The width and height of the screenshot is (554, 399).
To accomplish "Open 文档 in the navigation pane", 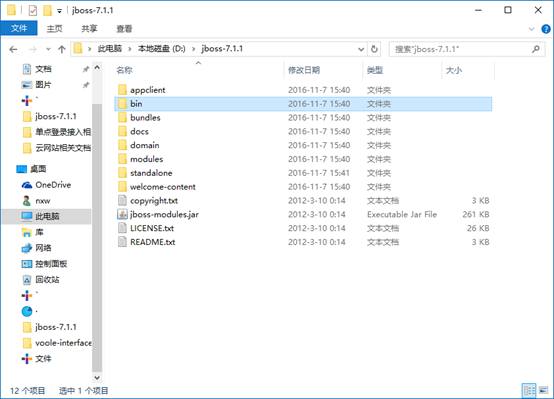I will 43,69.
